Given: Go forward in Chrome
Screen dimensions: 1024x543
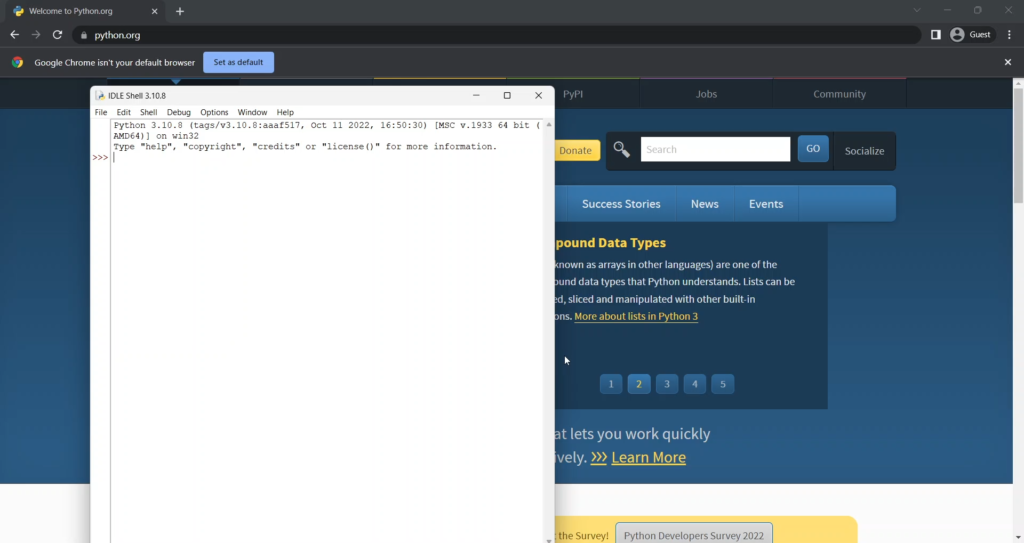Looking at the screenshot, I should tap(36, 35).
